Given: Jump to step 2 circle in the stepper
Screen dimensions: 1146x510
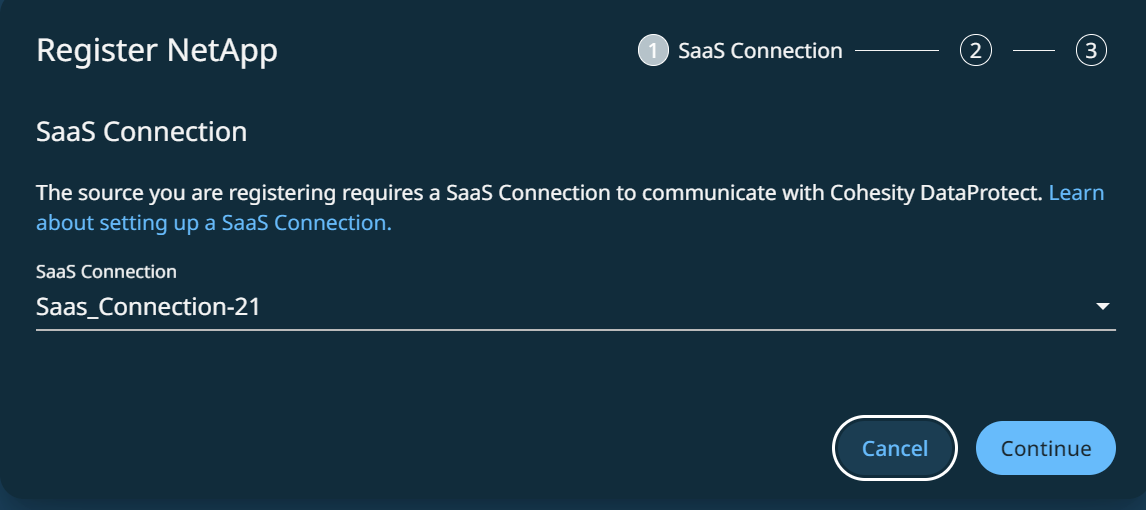Looking at the screenshot, I should (975, 50).
